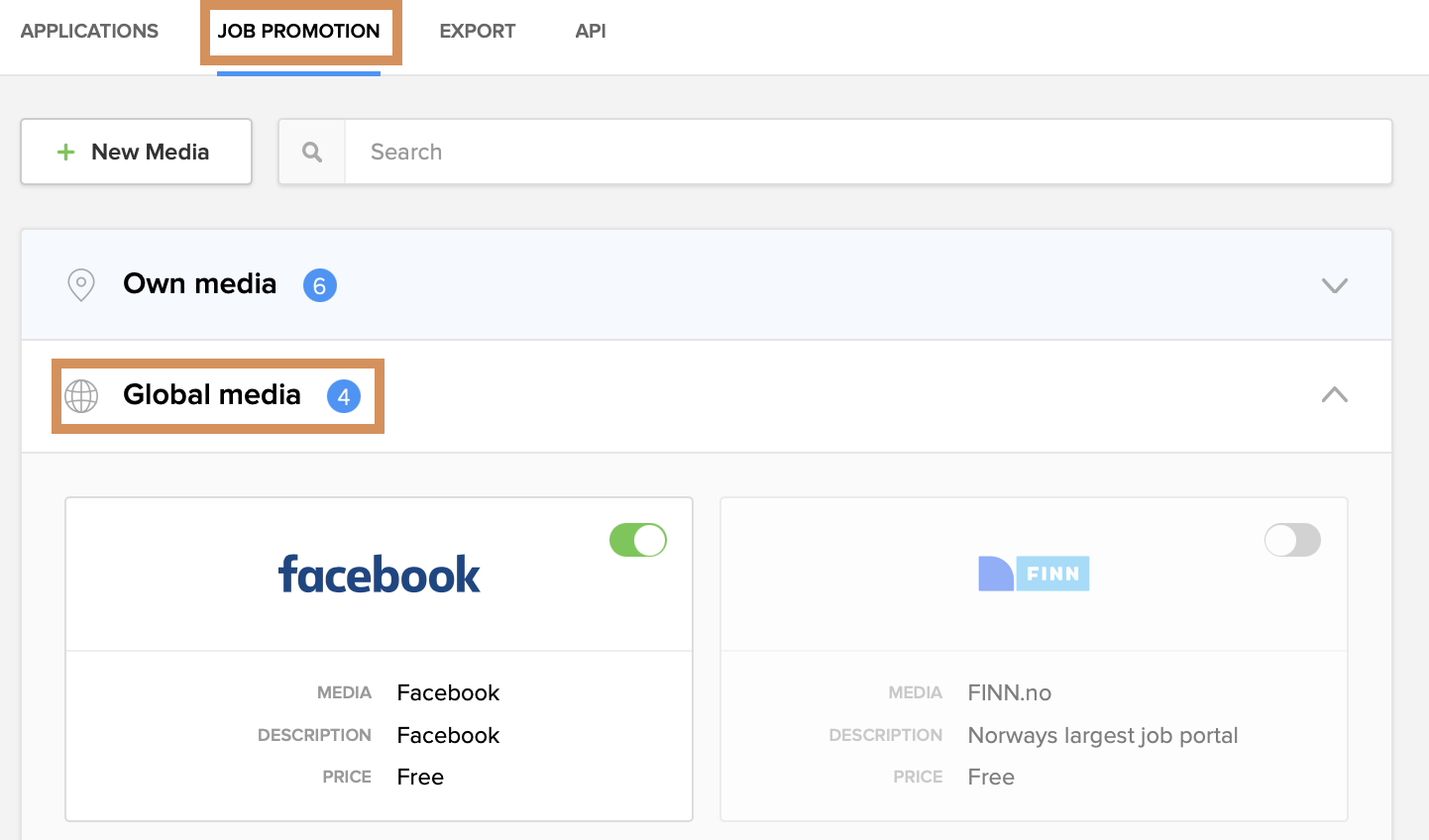Click the location pin icon beside Own media

click(81, 285)
